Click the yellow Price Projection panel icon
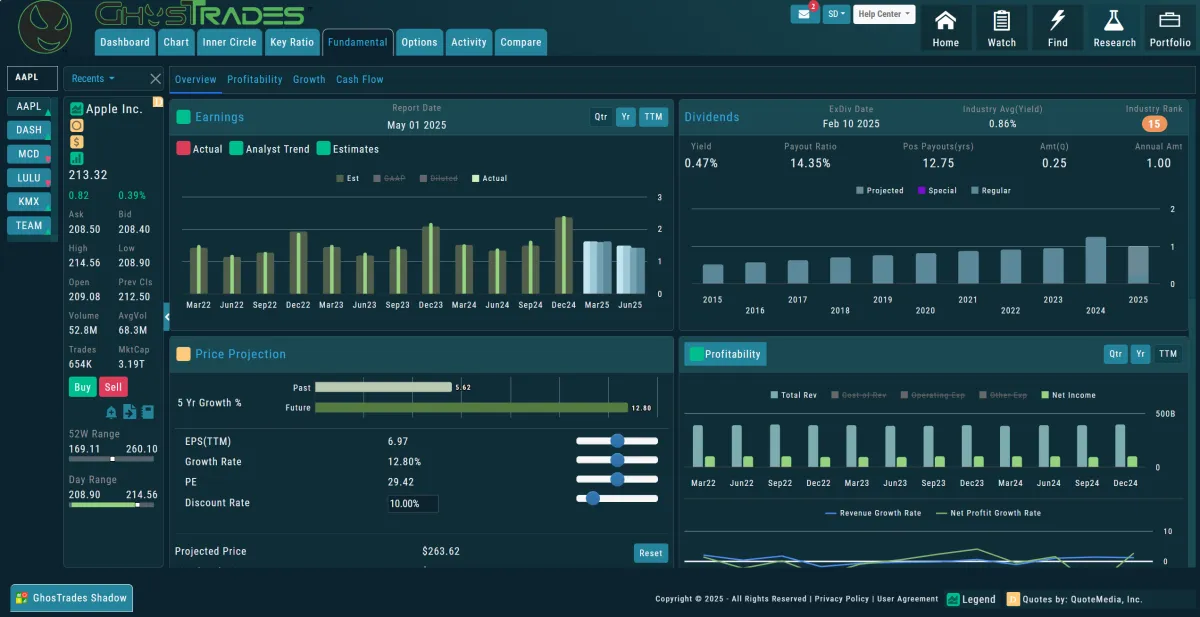 point(183,354)
